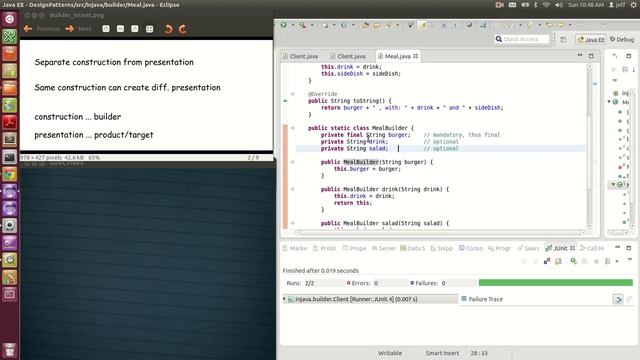Open the Markers view tab
Viewport: 640px width, 360px height.
click(295, 248)
